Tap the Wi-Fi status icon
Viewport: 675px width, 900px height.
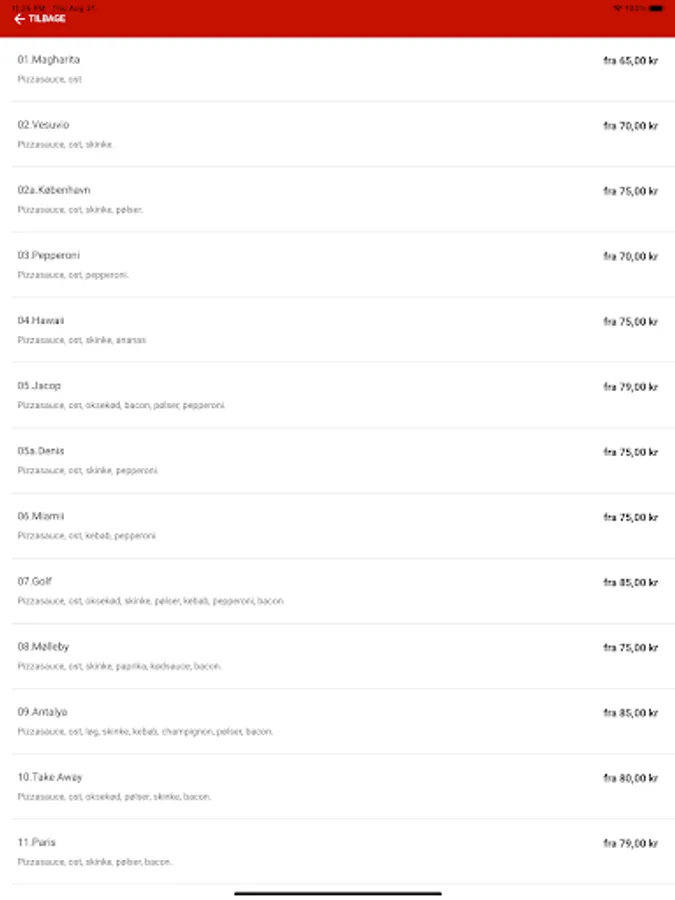pyautogui.click(x=617, y=7)
